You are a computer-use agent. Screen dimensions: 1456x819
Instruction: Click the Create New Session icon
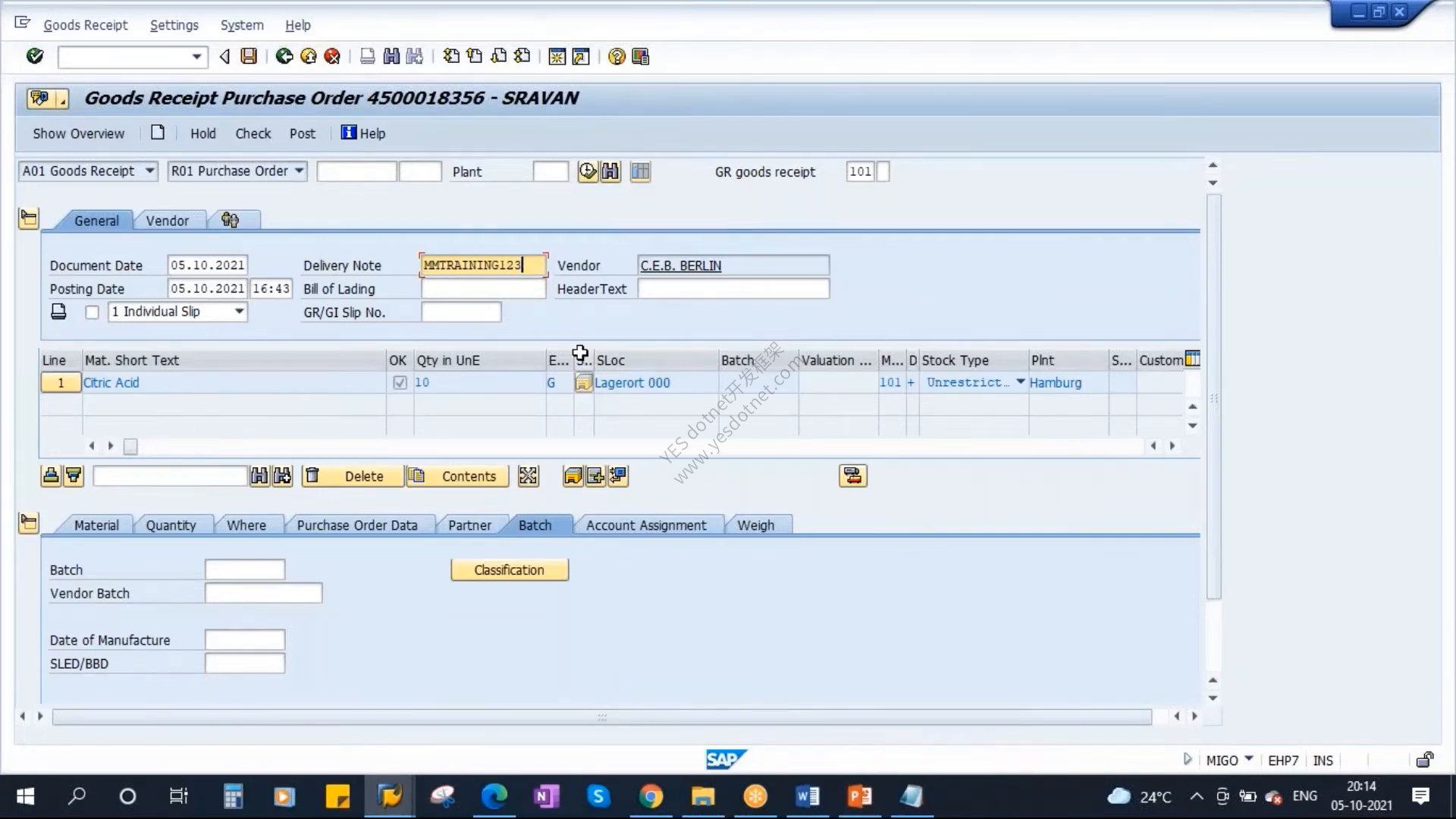click(557, 57)
